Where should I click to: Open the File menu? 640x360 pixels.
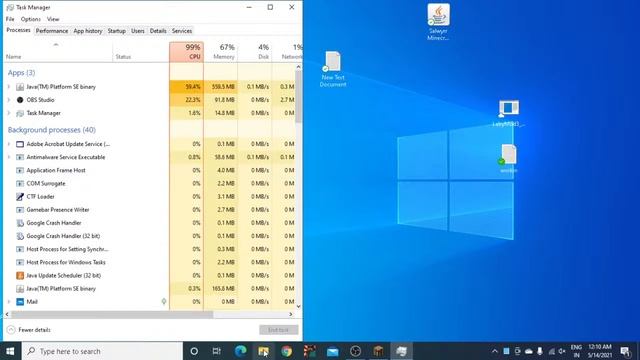(x=10, y=19)
